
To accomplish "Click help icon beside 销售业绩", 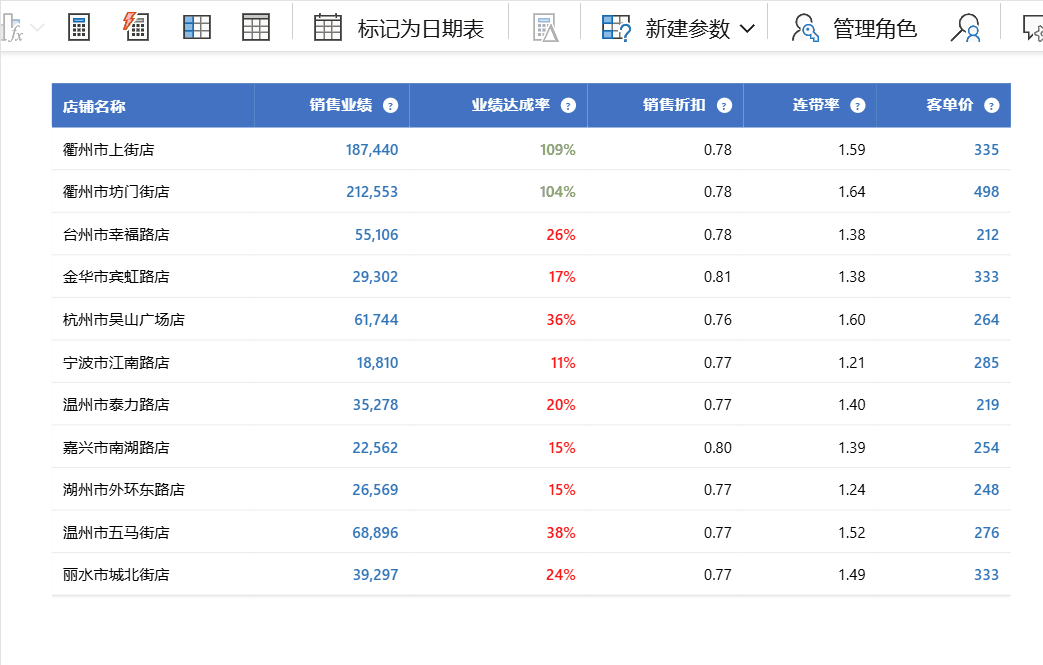I will (x=390, y=106).
